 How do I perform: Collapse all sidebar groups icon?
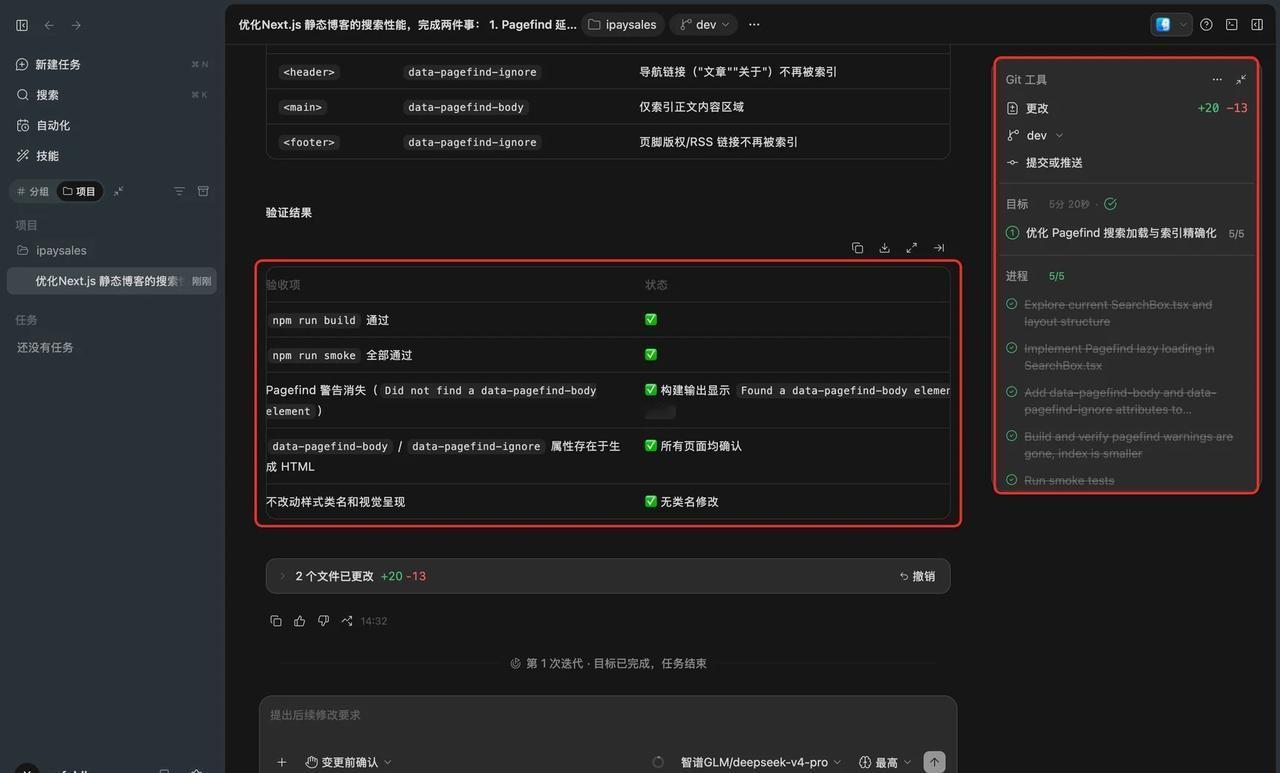[118, 191]
